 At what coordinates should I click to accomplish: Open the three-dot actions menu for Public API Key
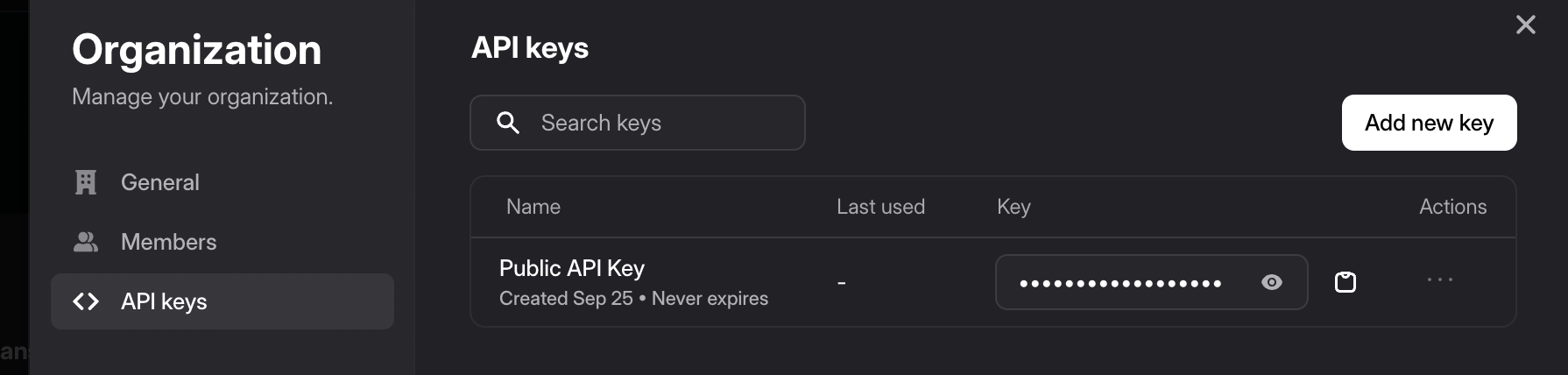point(1439,280)
